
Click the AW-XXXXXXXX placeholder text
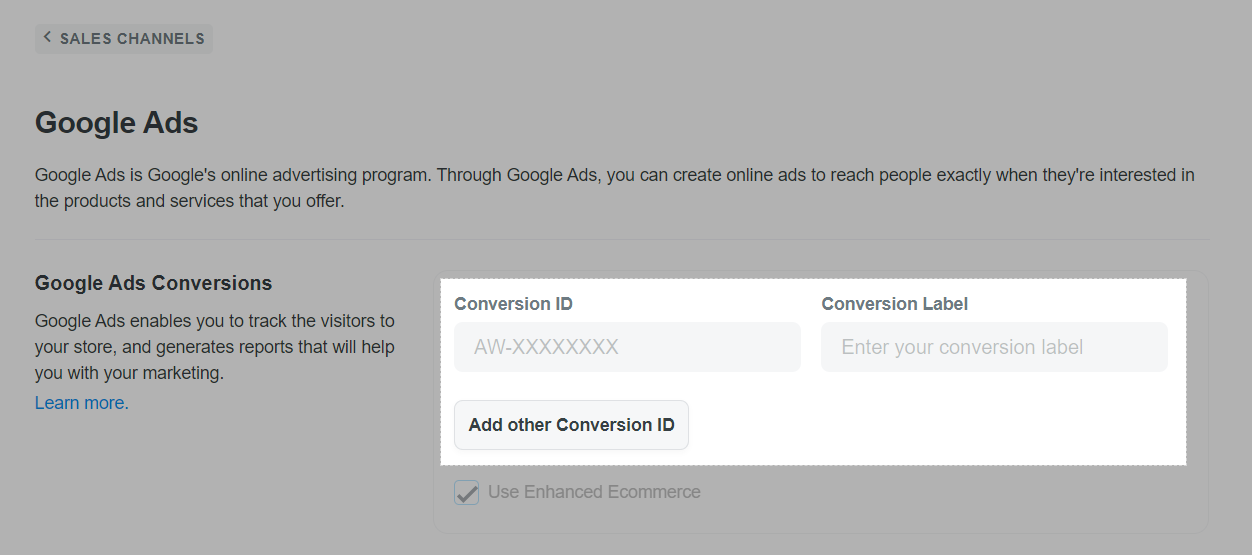[x=546, y=347]
